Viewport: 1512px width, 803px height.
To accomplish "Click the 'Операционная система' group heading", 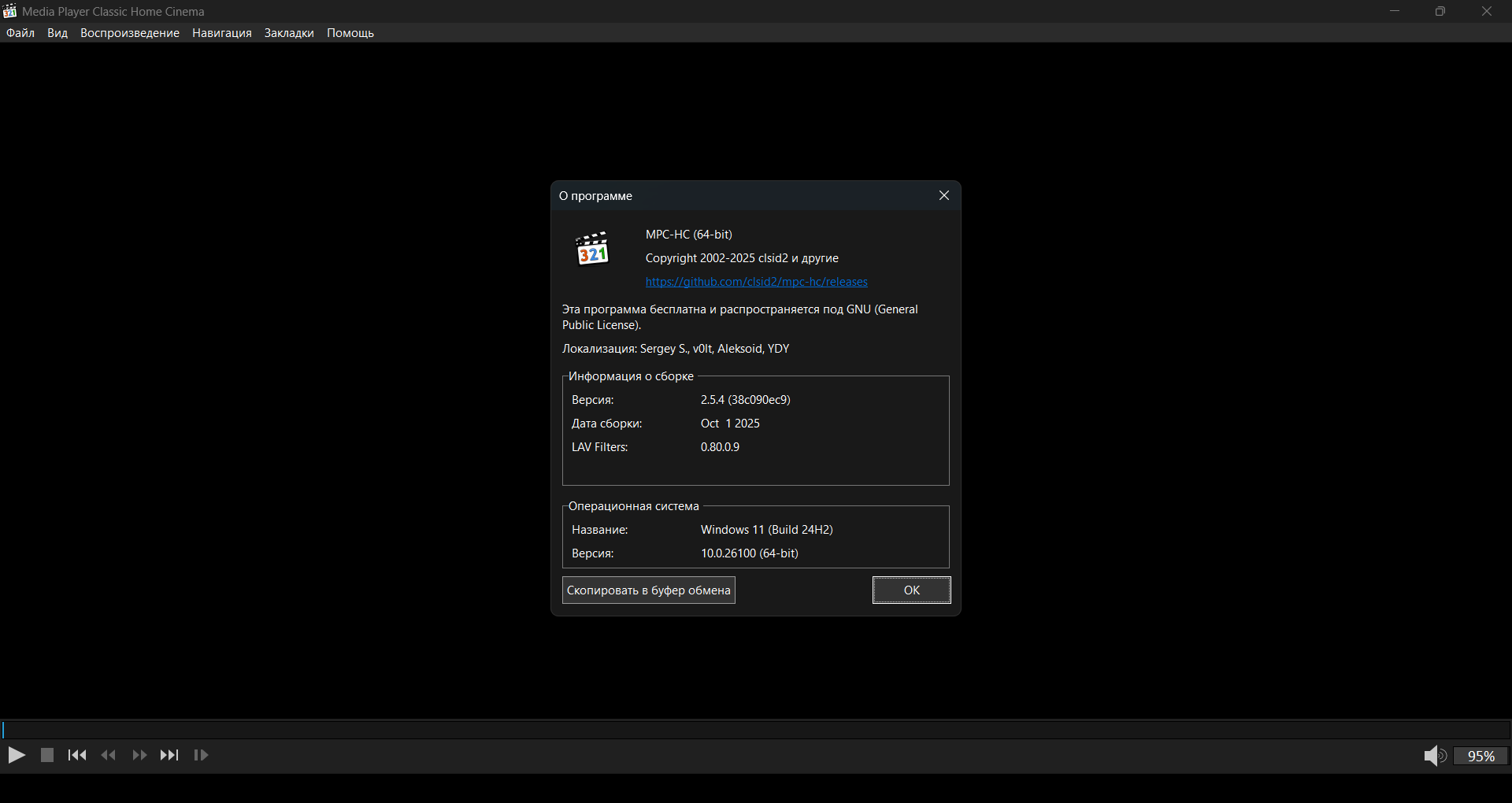I will (634, 506).
